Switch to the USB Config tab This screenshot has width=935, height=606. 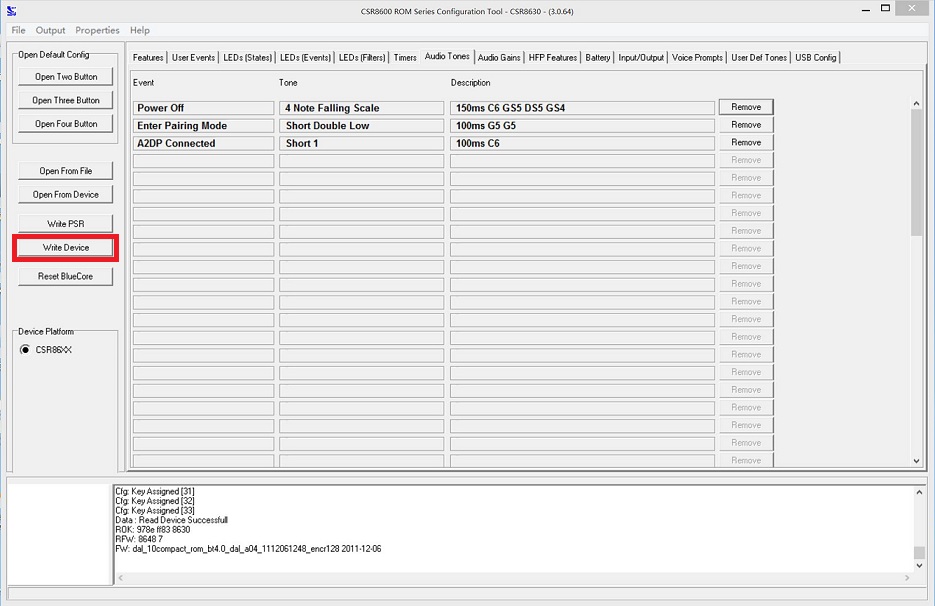816,57
